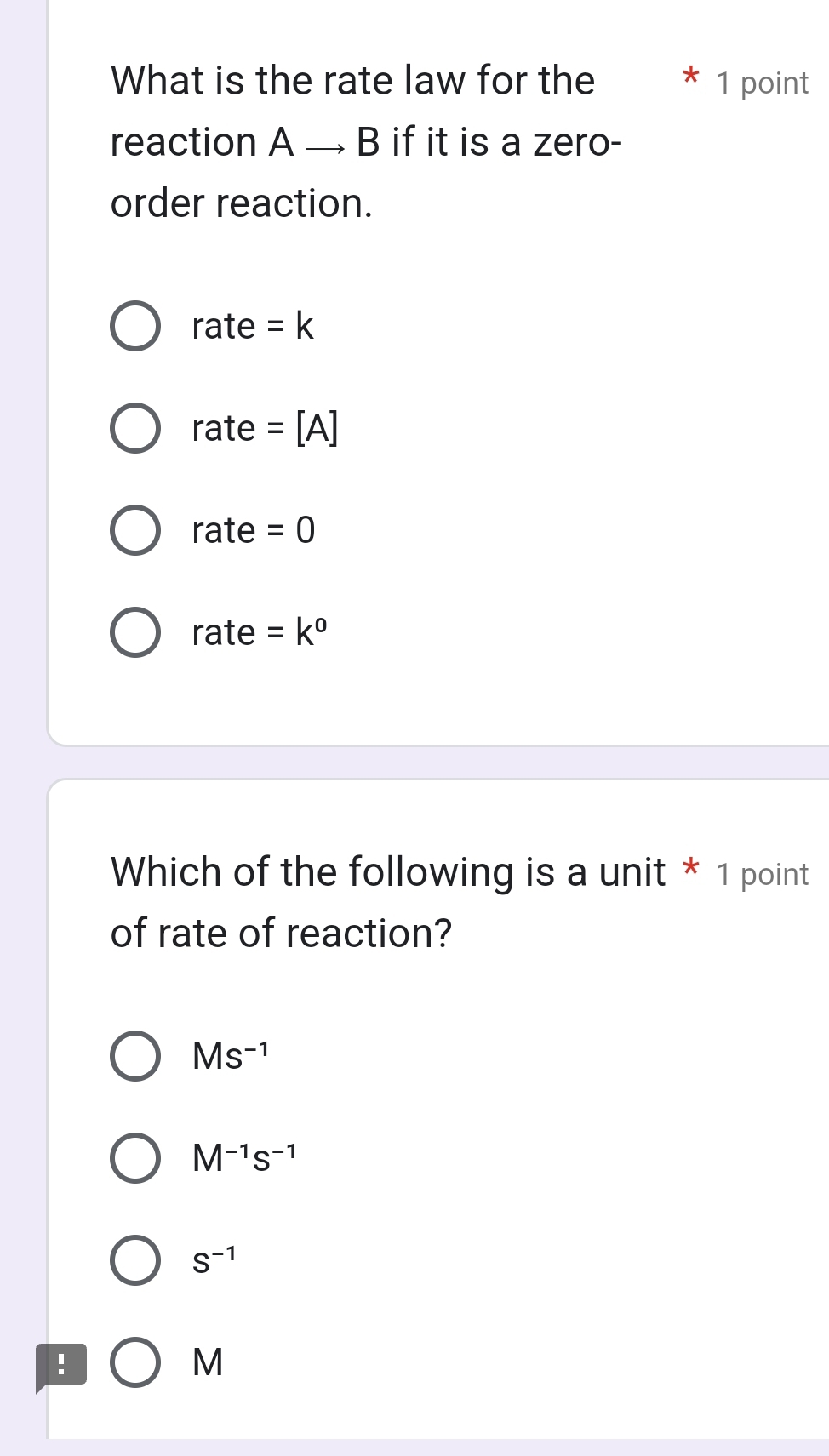Screen dimensions: 829x1456
Task: Select the 'rate = [A]' option
Action: 264,428
